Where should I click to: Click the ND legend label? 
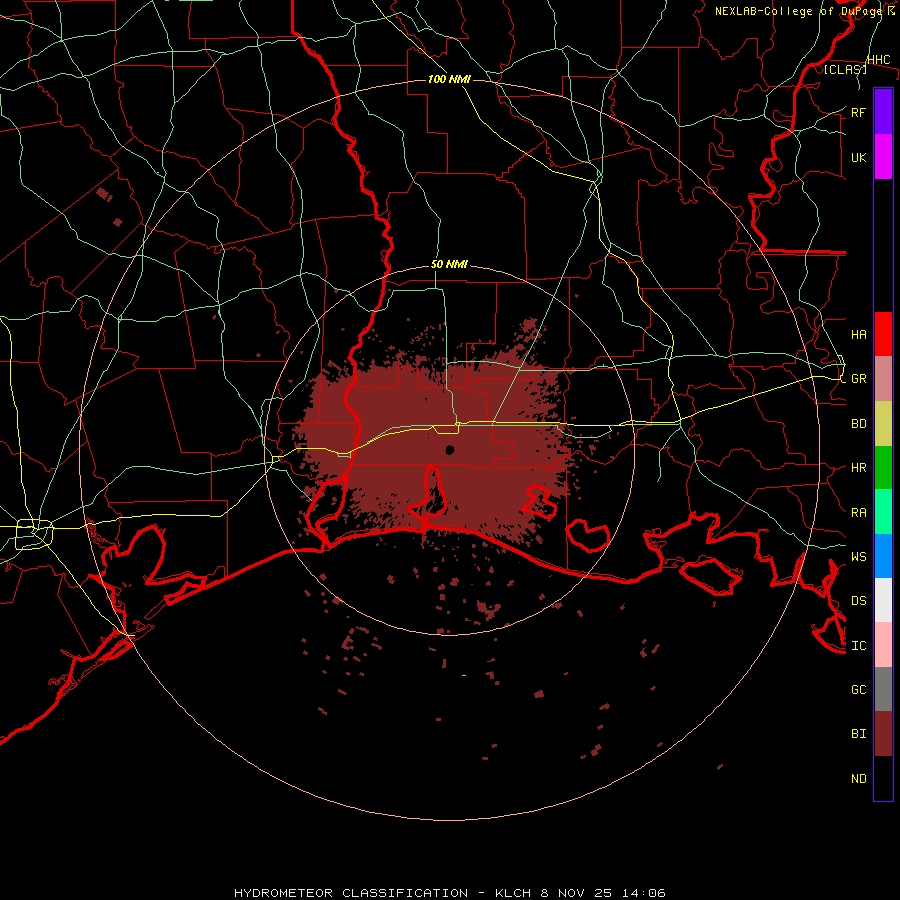click(859, 779)
